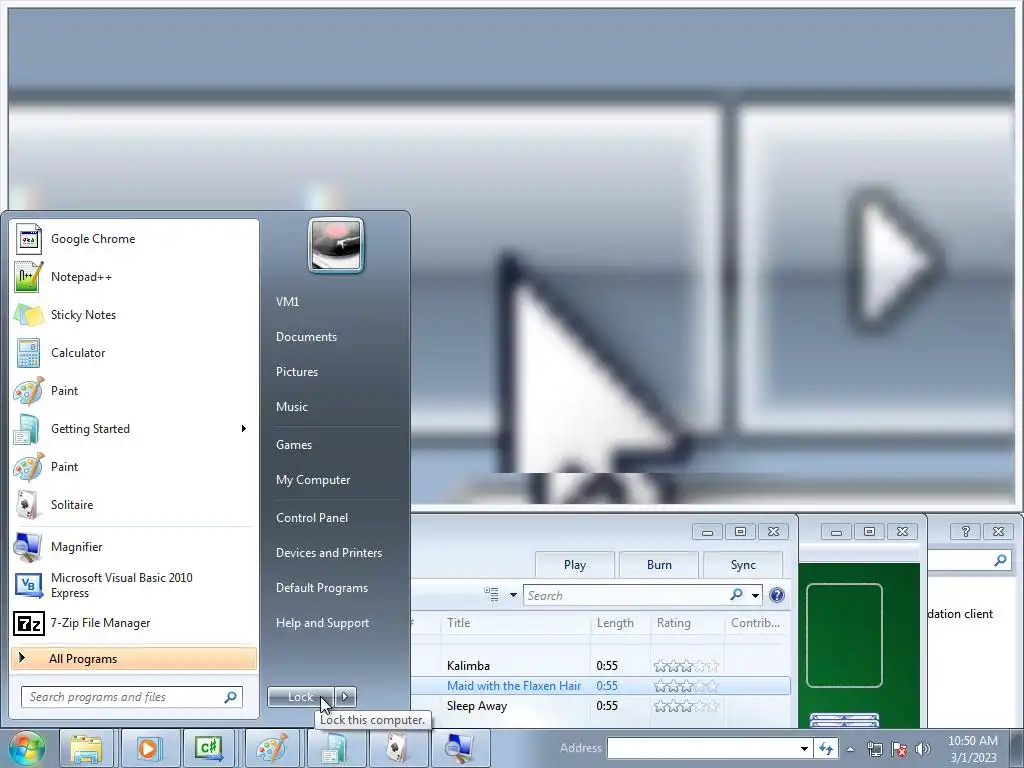Set star rating for Kalimba
1024x768 pixels.
point(686,666)
